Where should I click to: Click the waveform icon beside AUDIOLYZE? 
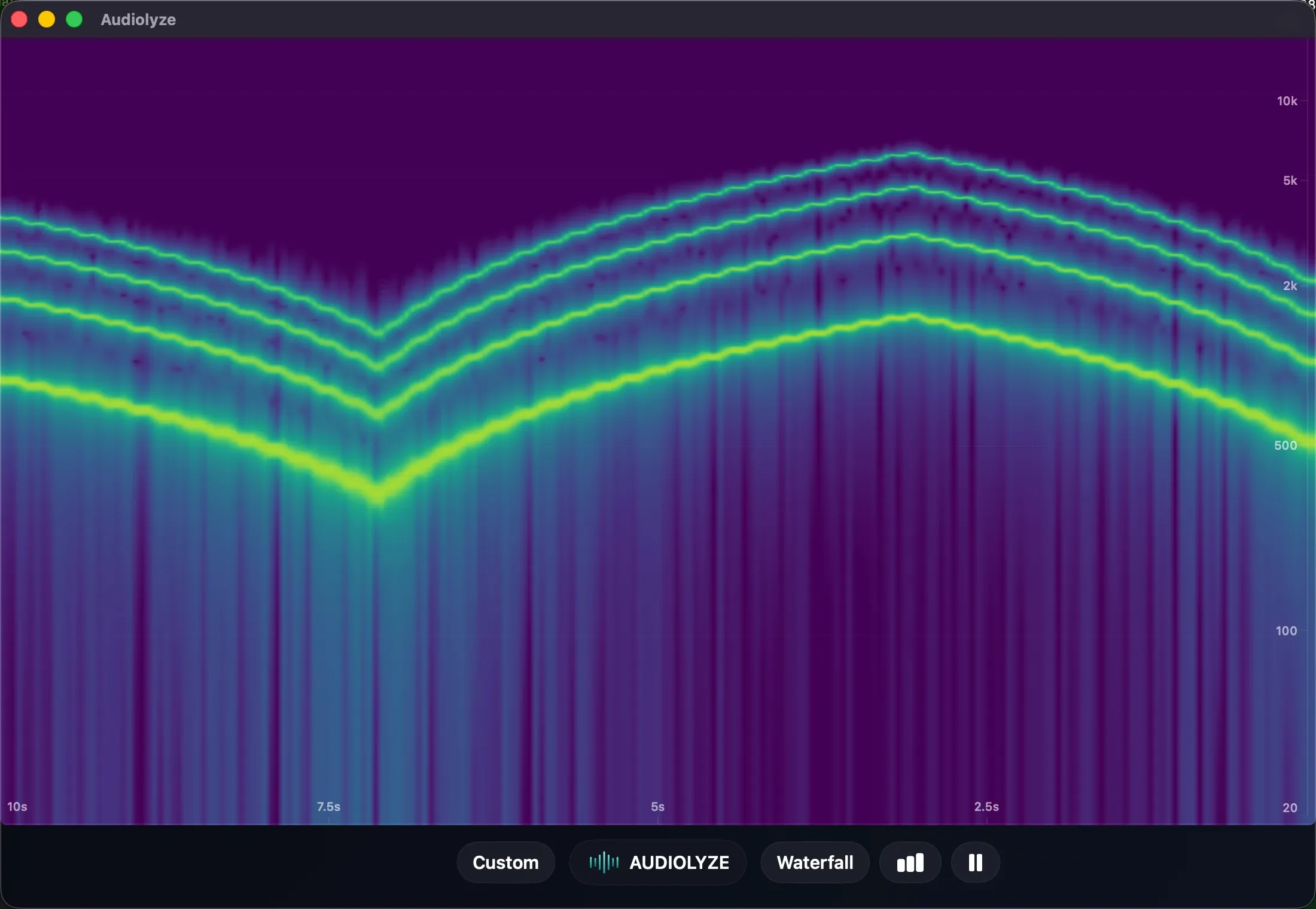pos(604,862)
